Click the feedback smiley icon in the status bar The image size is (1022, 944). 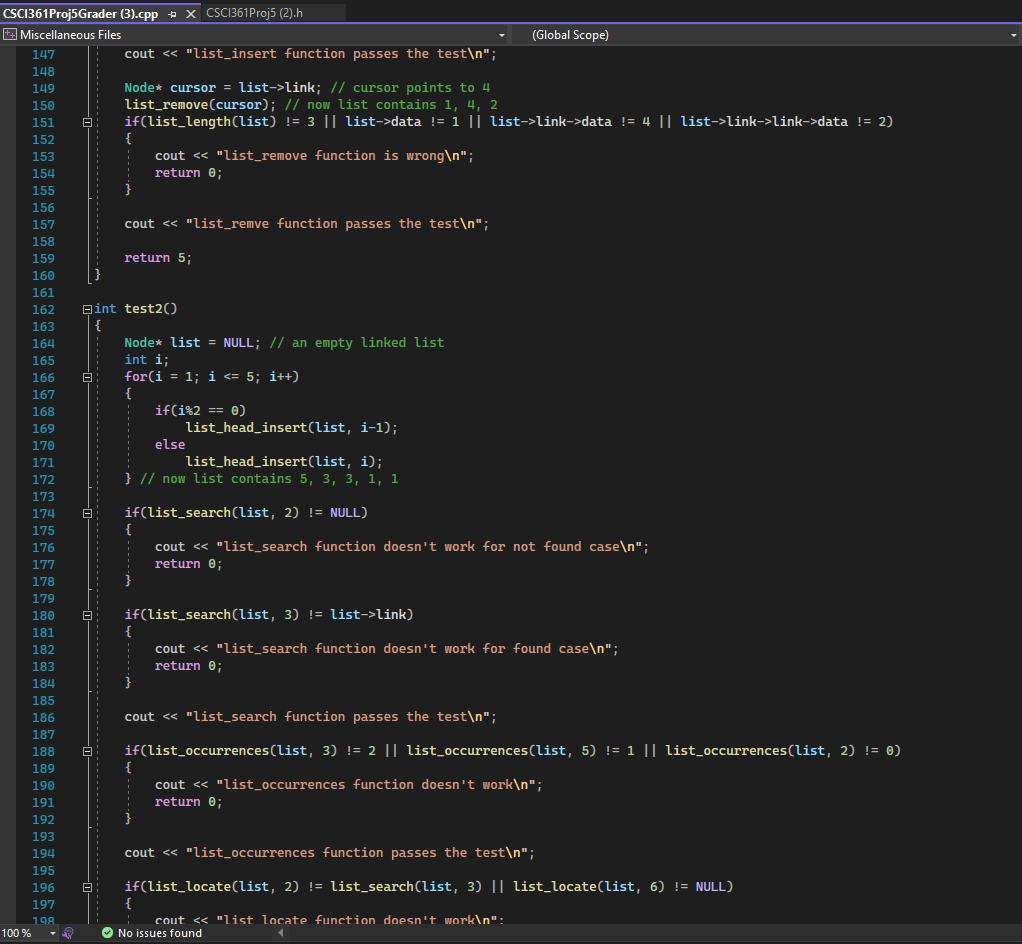click(x=67, y=933)
